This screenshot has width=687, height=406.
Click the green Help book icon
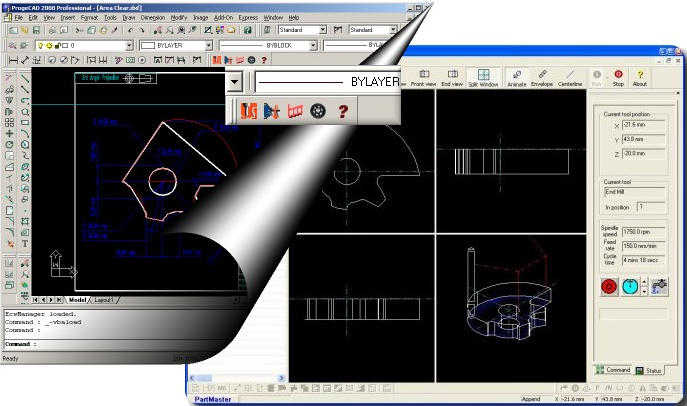point(248,30)
